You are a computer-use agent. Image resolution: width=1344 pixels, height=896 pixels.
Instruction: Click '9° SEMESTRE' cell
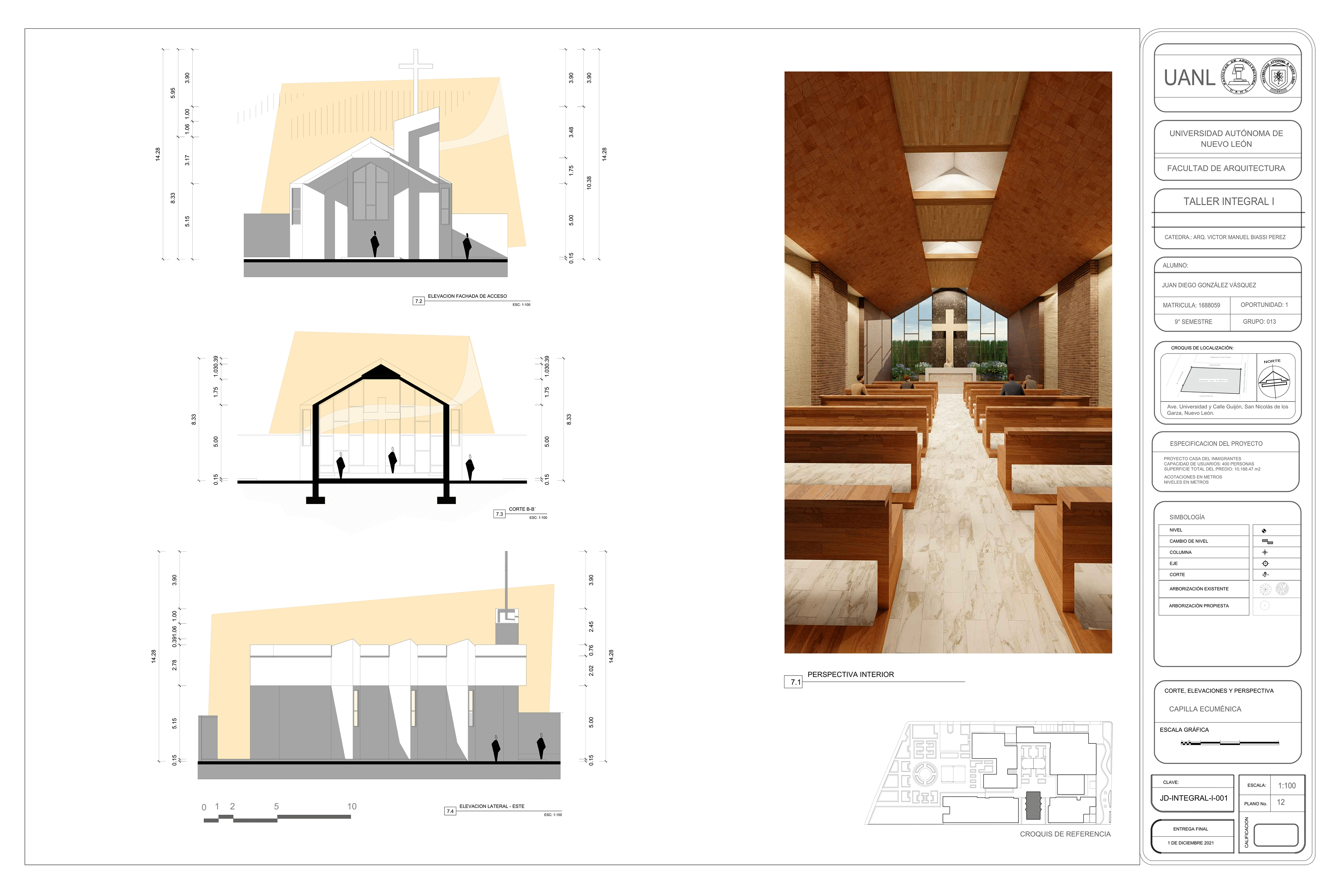1193,322
